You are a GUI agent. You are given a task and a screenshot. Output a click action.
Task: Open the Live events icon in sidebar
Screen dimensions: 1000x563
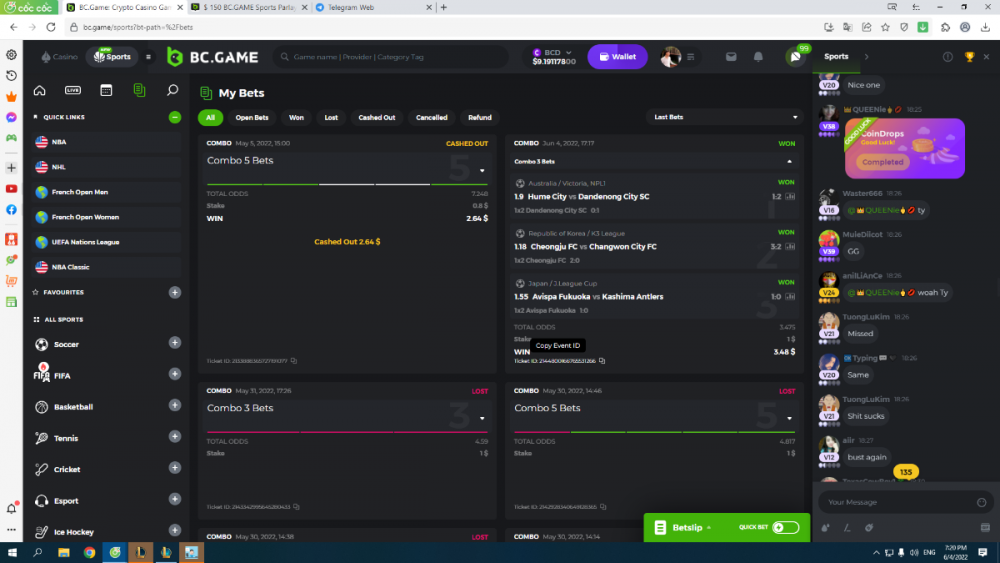pyautogui.click(x=73, y=90)
